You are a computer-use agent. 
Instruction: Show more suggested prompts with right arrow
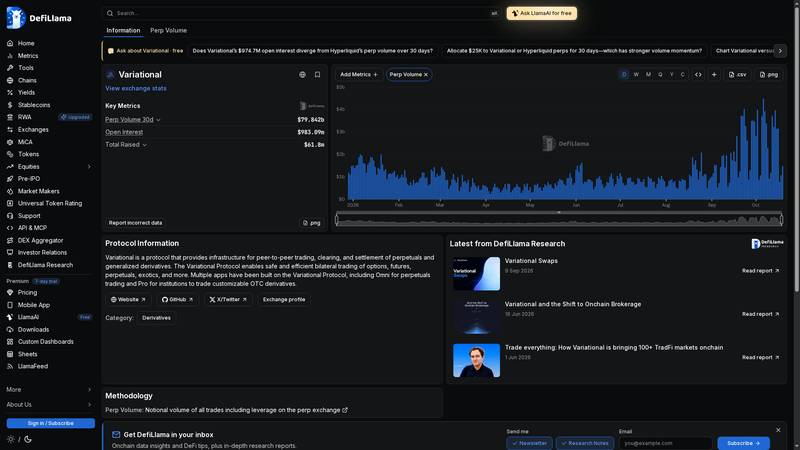tap(780, 51)
